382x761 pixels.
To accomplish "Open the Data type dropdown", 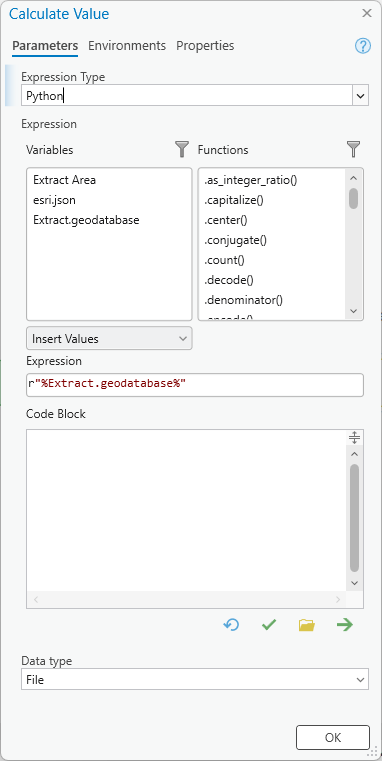I will (x=195, y=679).
